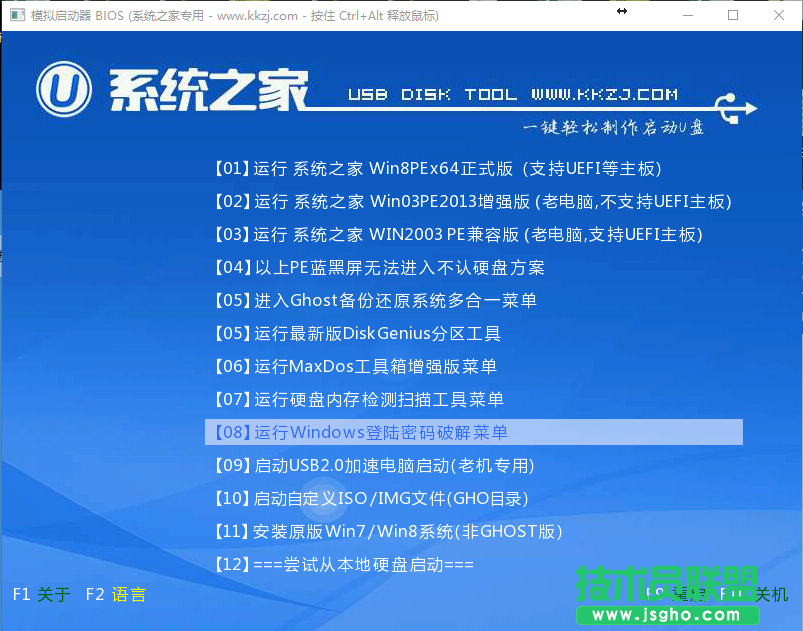Click the F2 语言 language option
803x631 pixels.
113,594
